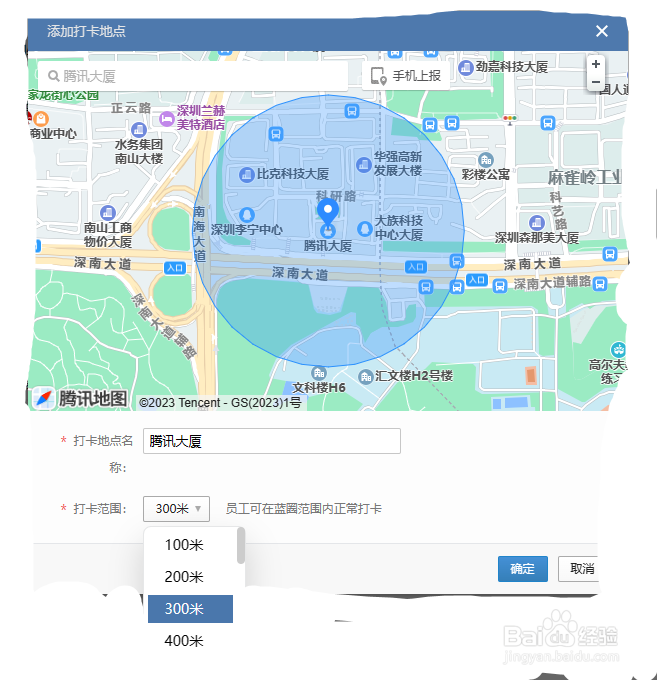Click the 高尔夫 marker icon
This screenshot has height=680, width=657.
tap(618, 350)
